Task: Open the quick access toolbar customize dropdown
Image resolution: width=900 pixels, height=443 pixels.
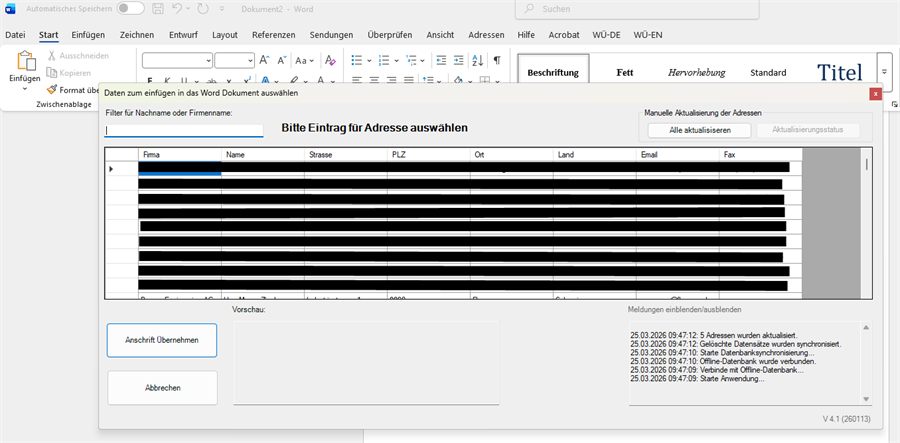Action: [x=222, y=9]
